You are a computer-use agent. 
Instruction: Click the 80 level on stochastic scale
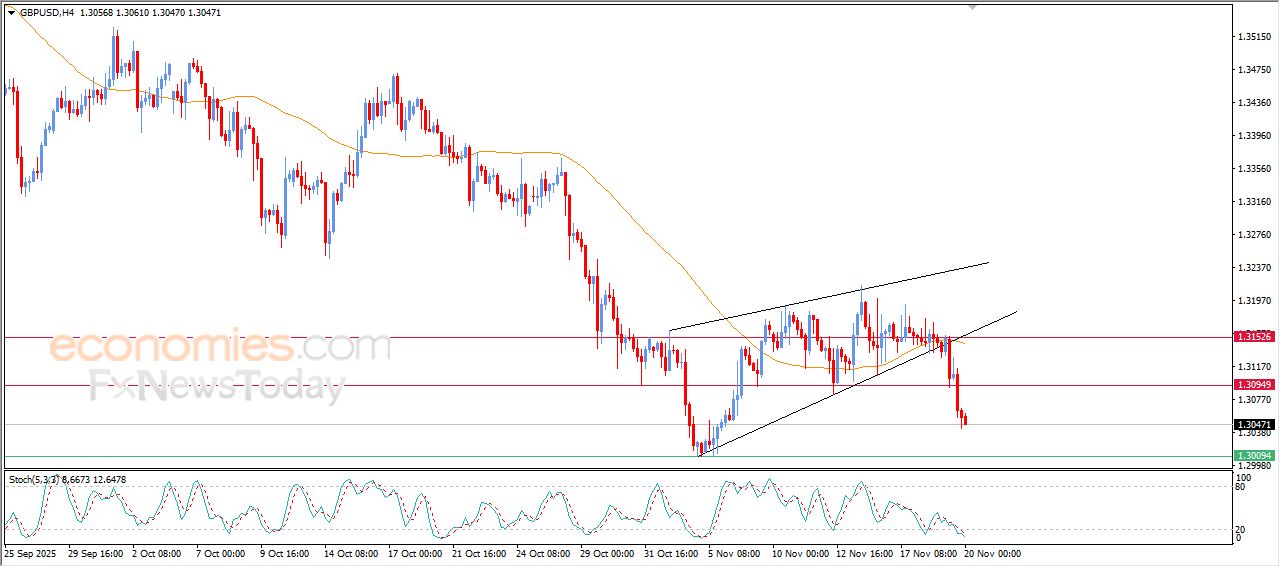(x=1241, y=487)
